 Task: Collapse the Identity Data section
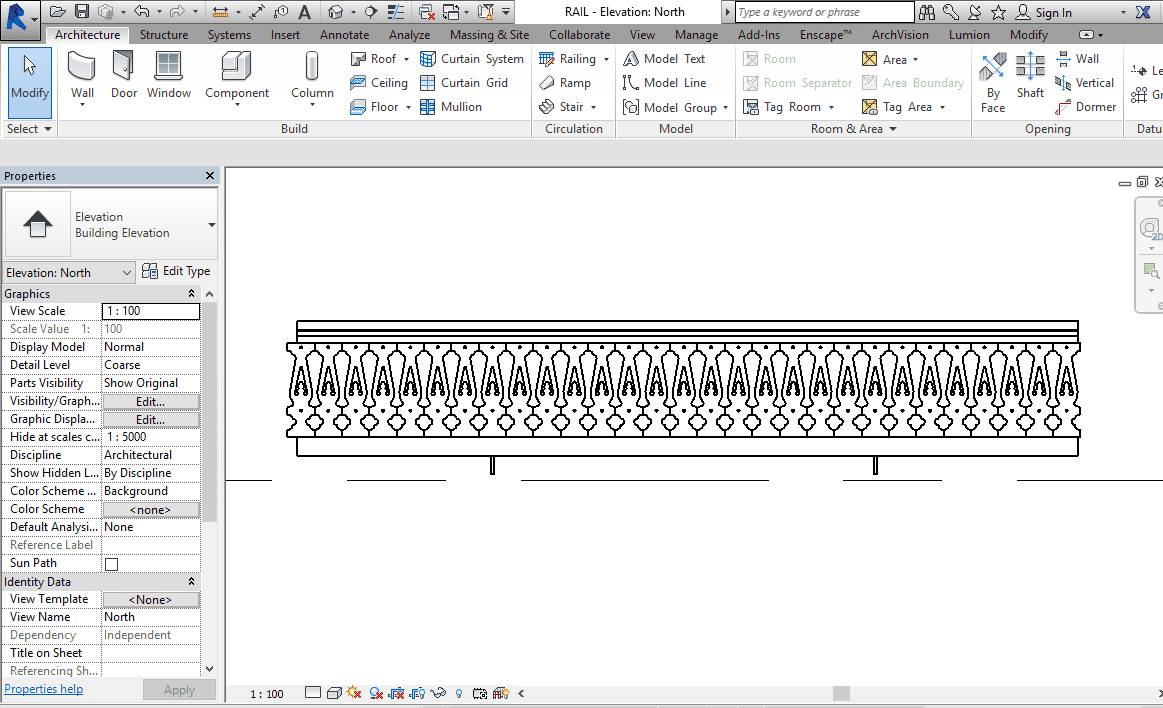(191, 582)
